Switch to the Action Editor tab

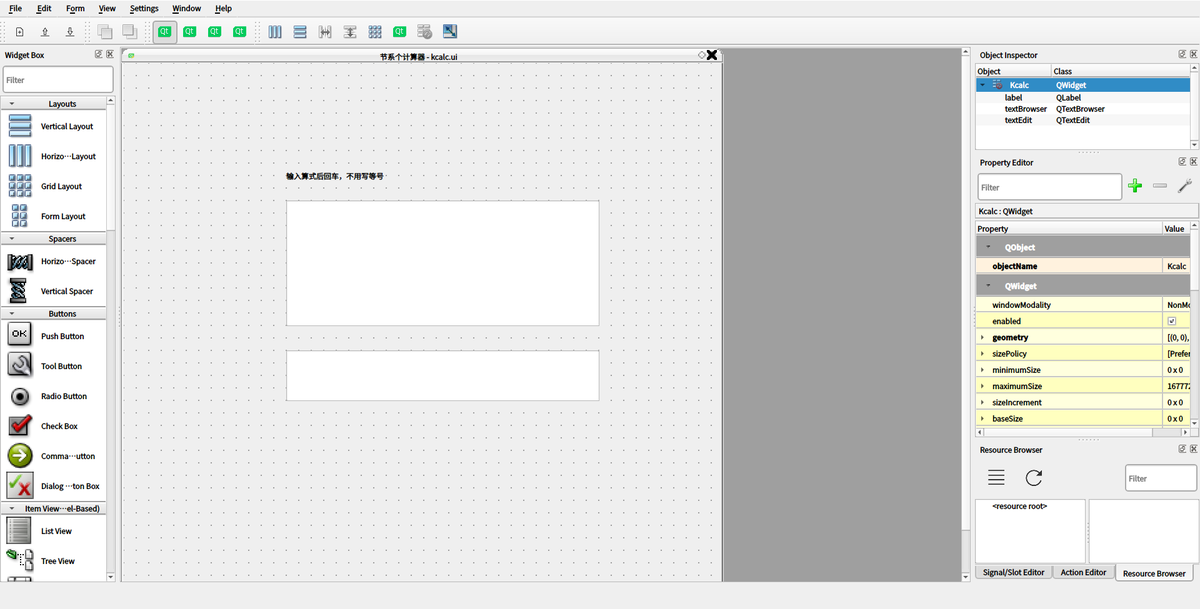pos(1083,572)
